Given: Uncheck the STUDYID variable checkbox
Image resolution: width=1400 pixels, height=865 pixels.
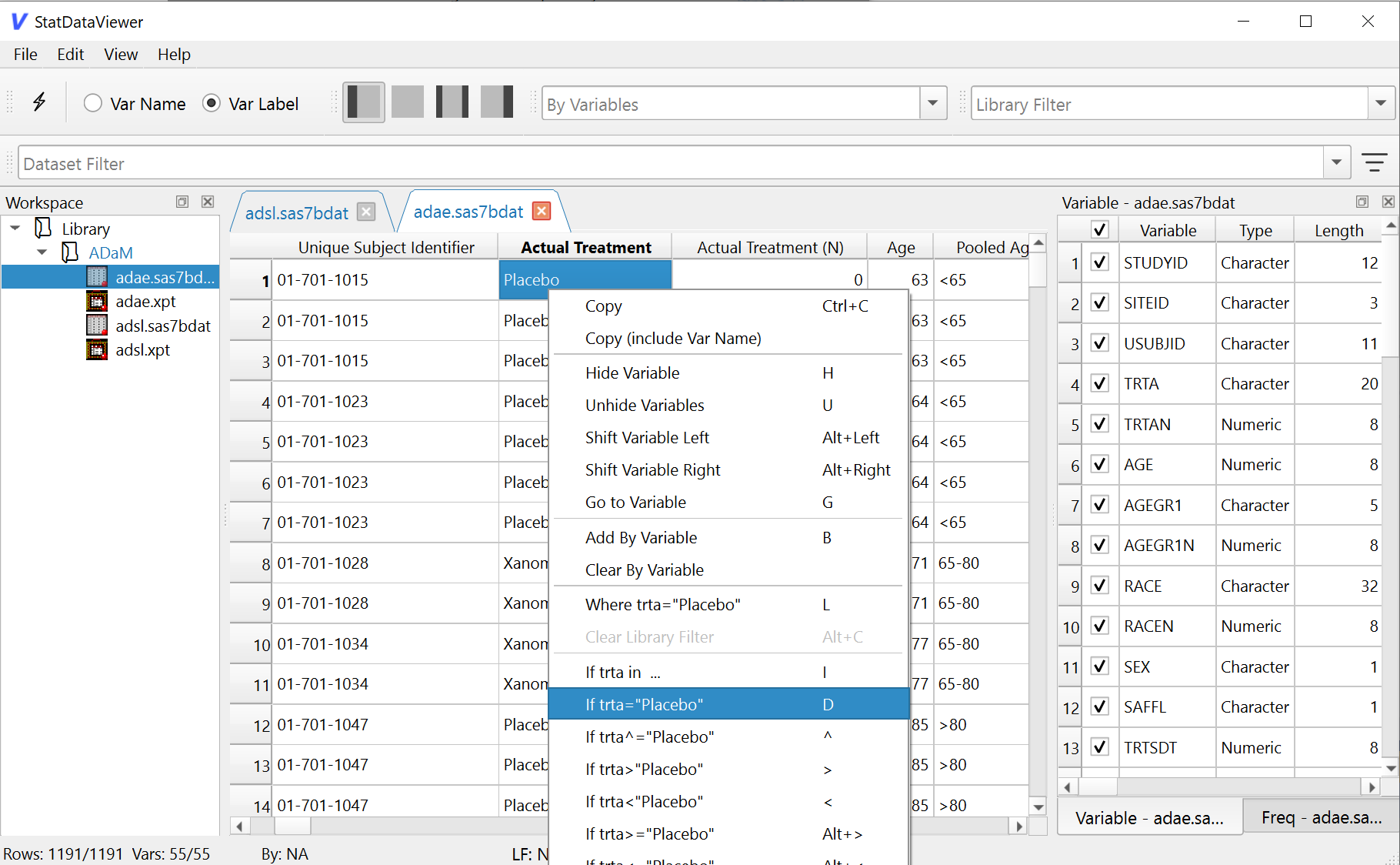Looking at the screenshot, I should coord(1100,262).
